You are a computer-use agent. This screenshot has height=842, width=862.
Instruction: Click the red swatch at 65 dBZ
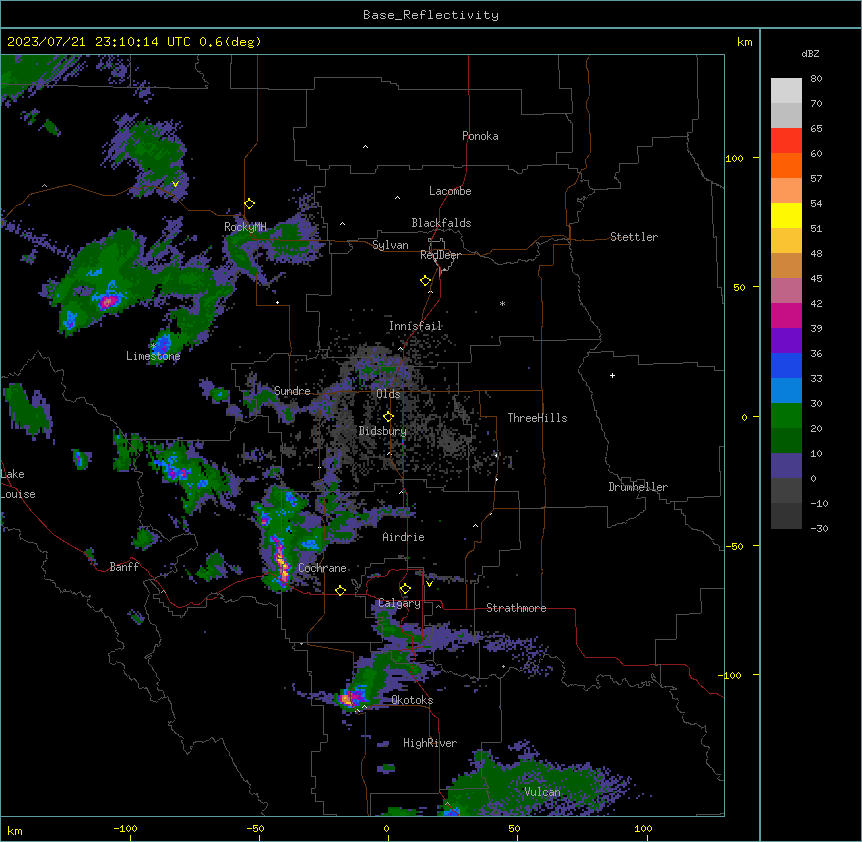coord(786,140)
